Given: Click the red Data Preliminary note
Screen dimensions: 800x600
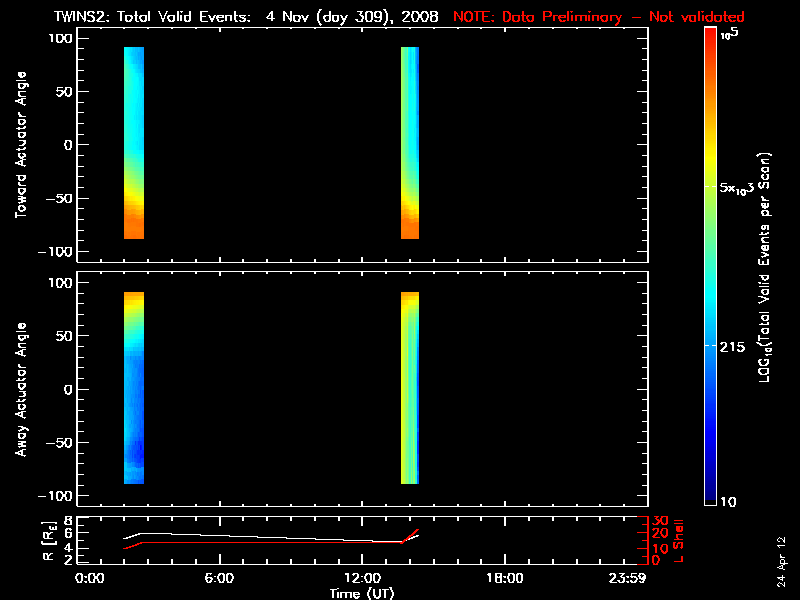Looking at the screenshot, I should 598,17.
